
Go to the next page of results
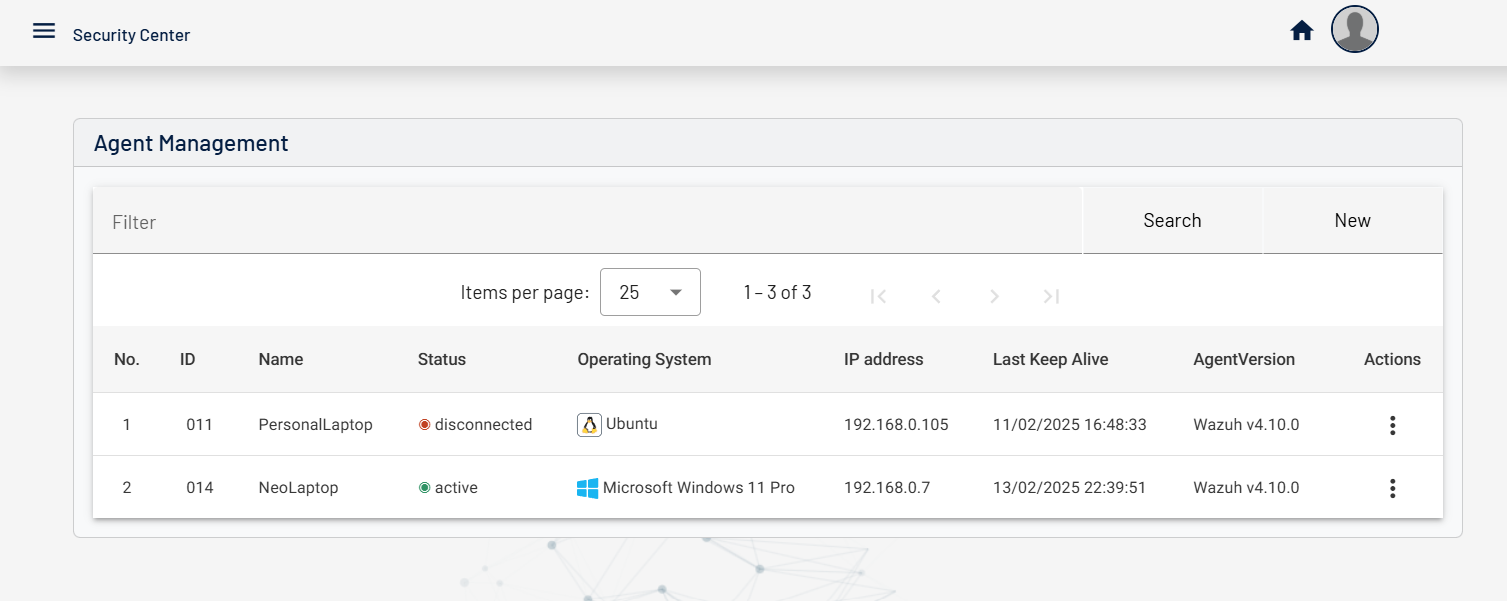coord(994,296)
